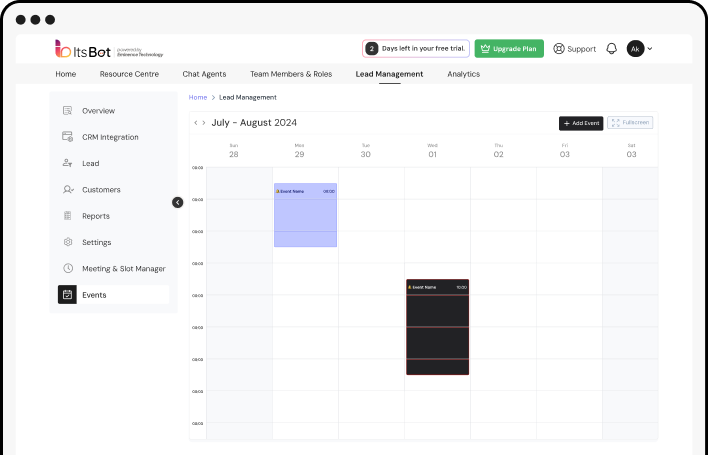
Task: Click the Fullscreen button
Action: point(630,123)
